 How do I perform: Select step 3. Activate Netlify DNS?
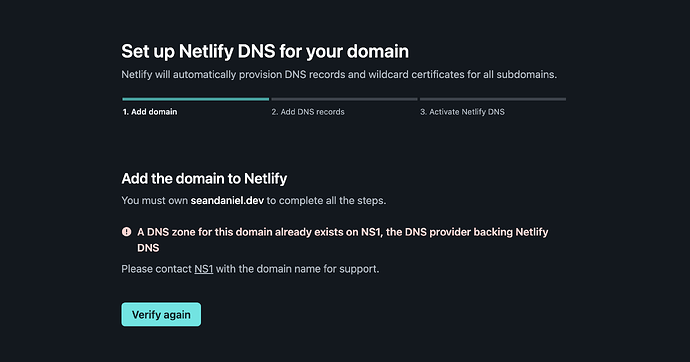coord(462,112)
